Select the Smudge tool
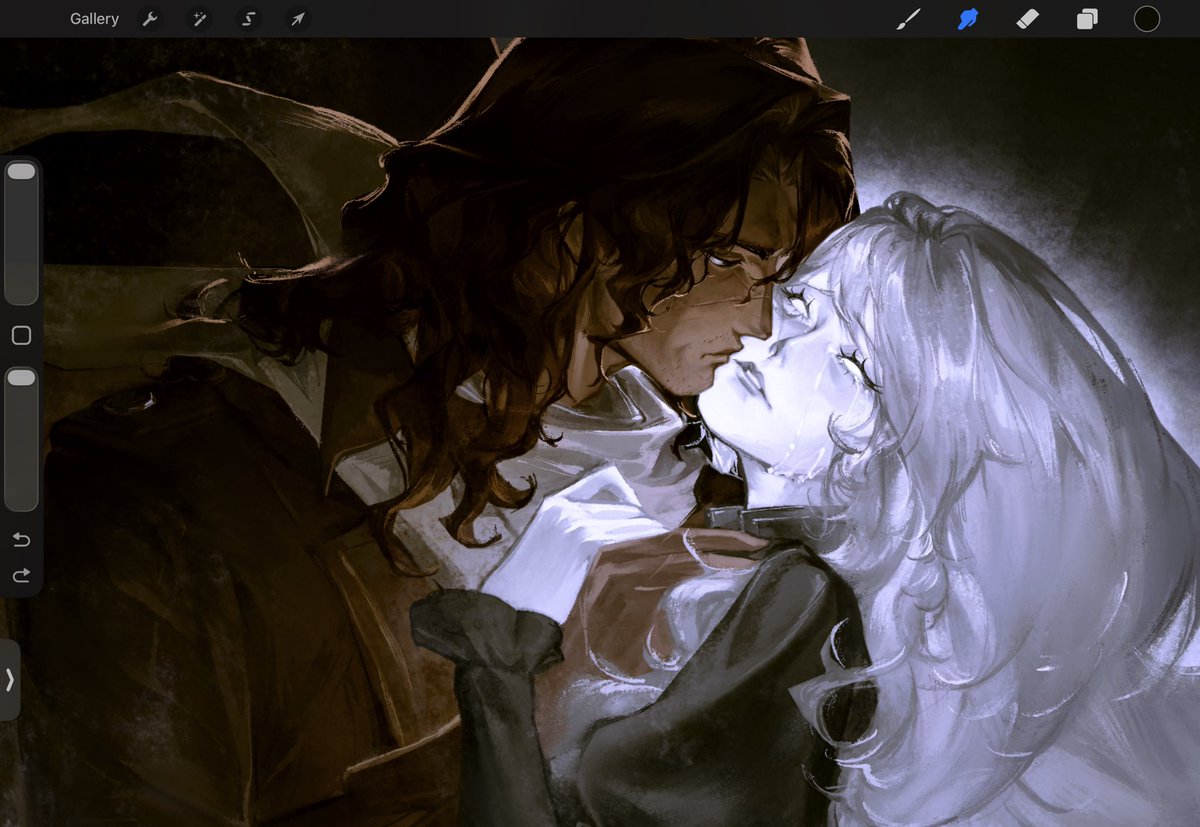Image resolution: width=1200 pixels, height=827 pixels. pos(967,19)
